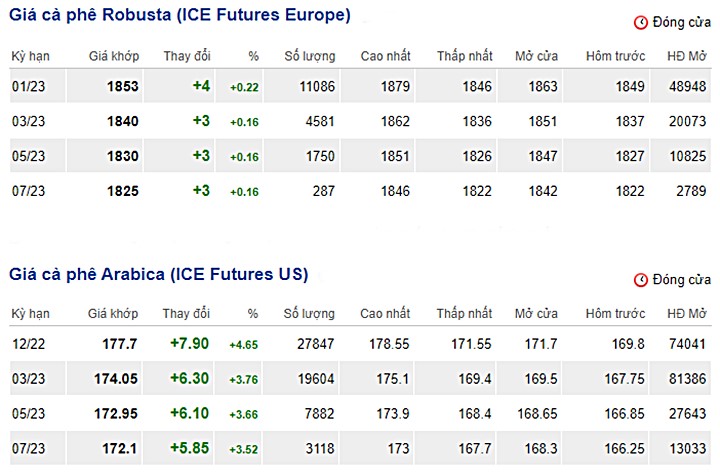Select Robusta 03/23 contract term
The height and width of the screenshot is (476, 720).
point(28,121)
